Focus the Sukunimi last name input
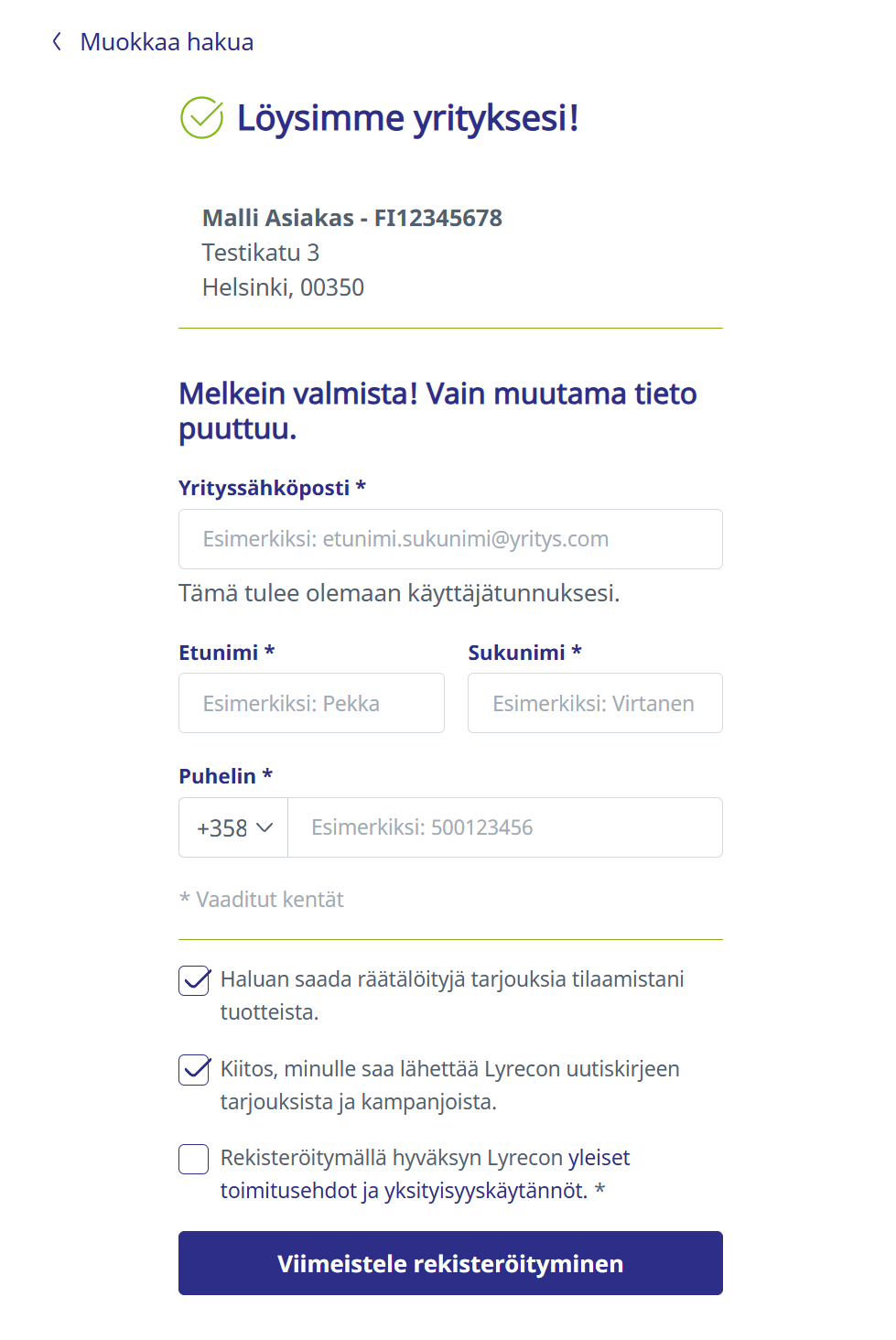 [595, 703]
